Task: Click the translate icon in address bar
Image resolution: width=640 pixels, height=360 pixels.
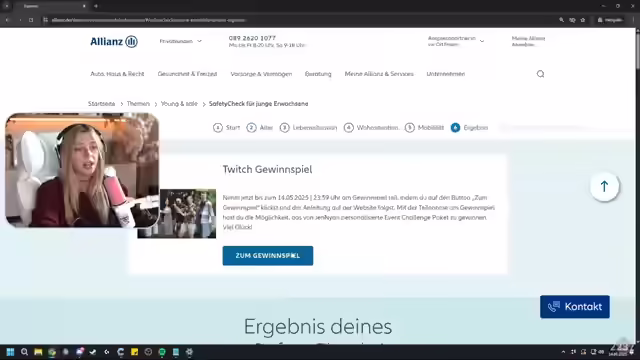Action: point(572,20)
